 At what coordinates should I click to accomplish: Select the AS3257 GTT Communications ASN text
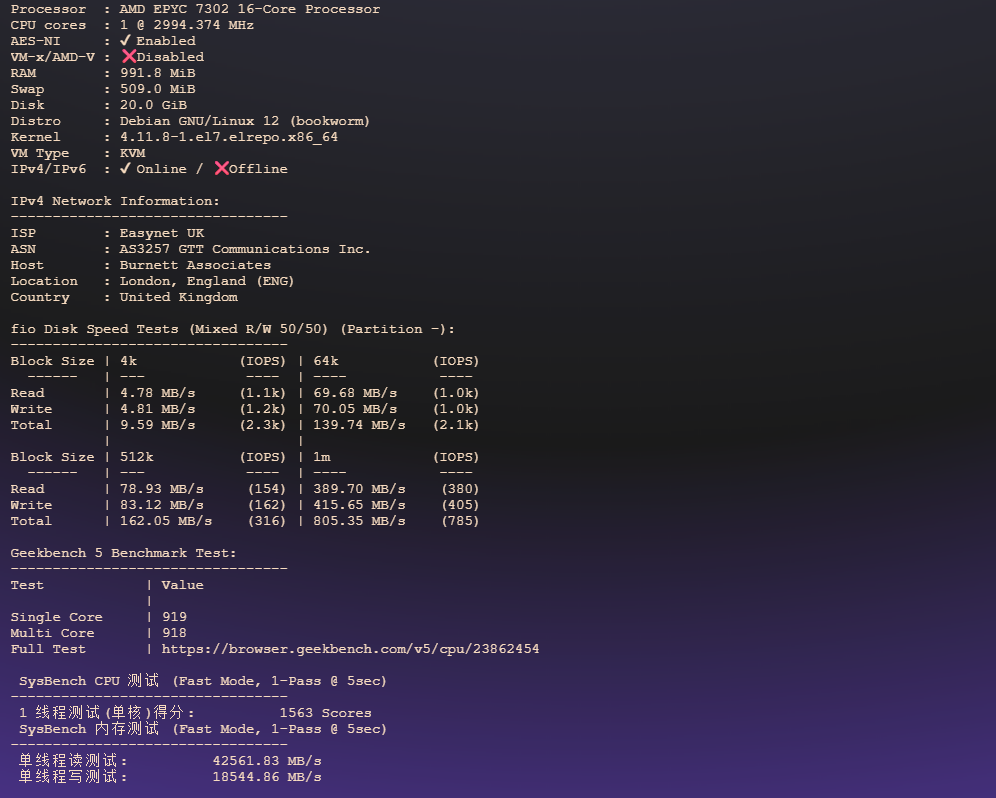(244, 249)
